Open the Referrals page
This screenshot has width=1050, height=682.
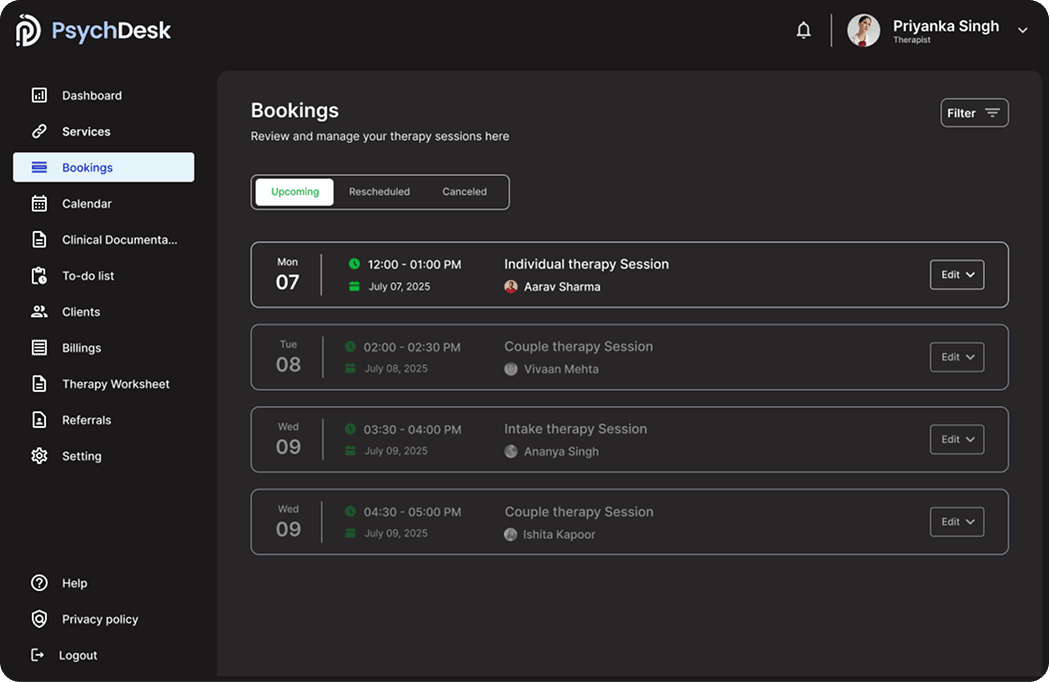(85, 419)
